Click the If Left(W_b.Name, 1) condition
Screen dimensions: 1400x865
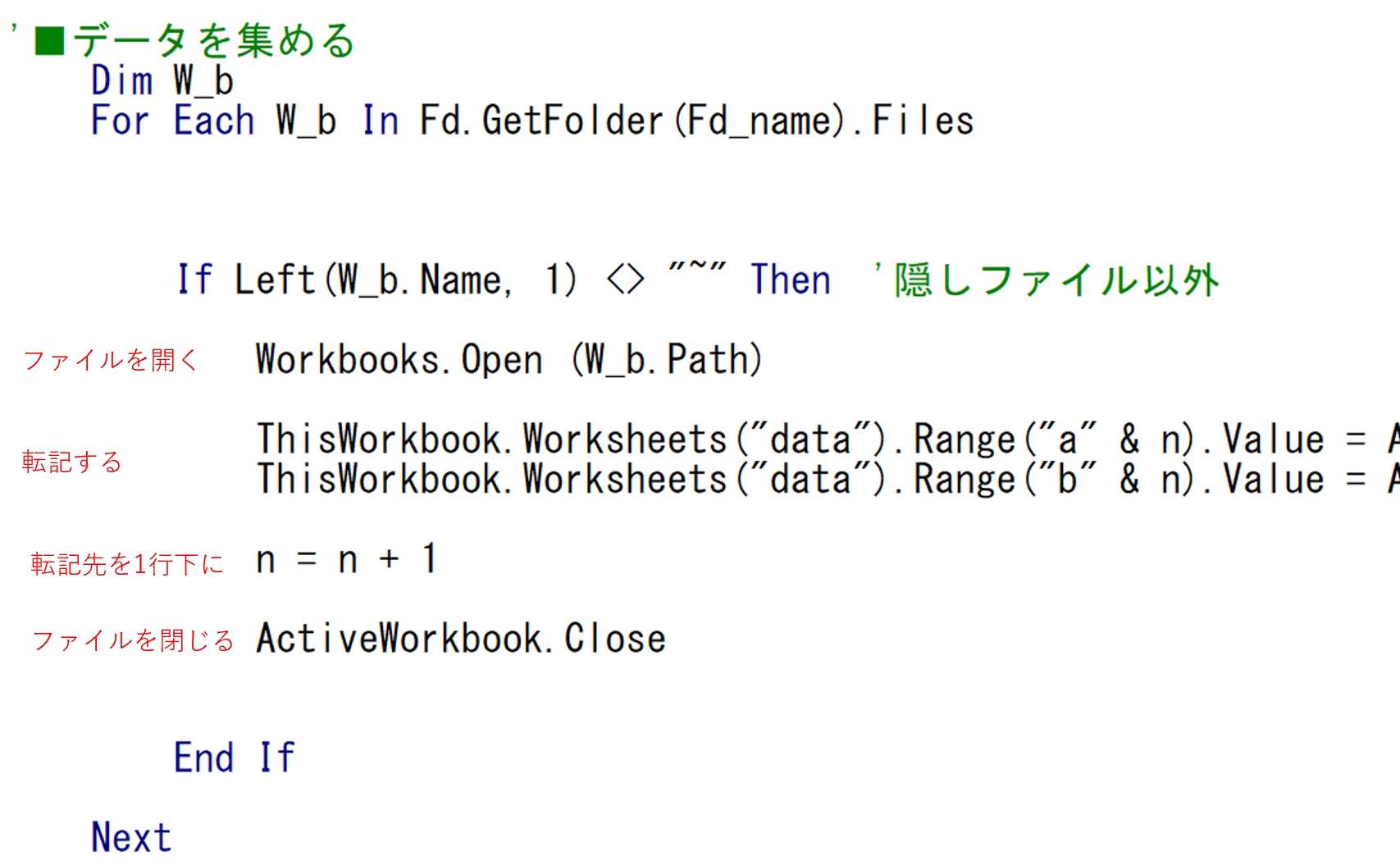tap(376, 280)
